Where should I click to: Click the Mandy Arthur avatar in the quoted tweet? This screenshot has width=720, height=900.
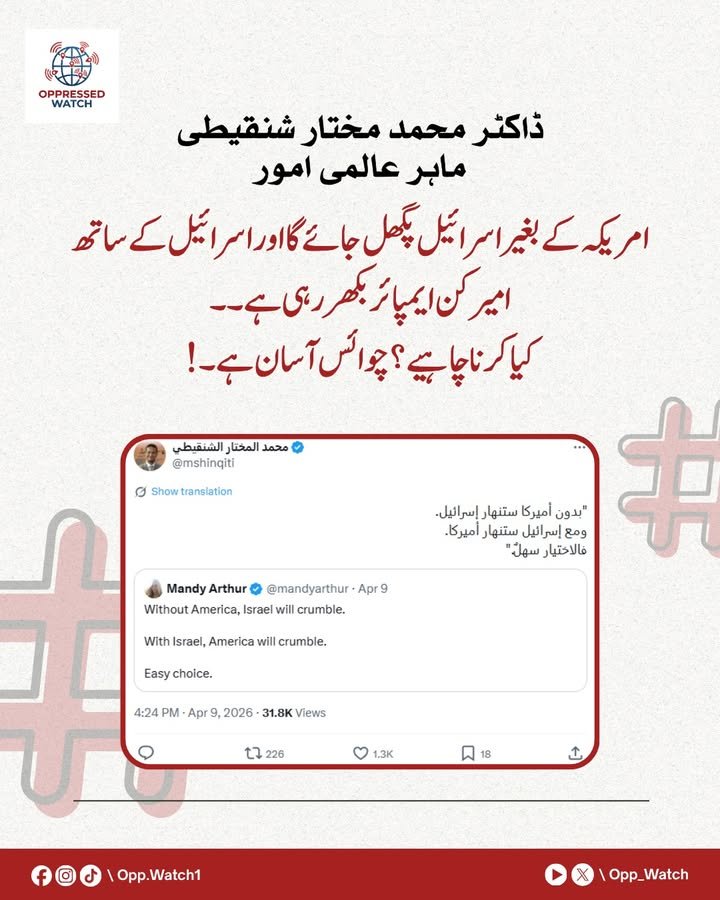coord(154,588)
